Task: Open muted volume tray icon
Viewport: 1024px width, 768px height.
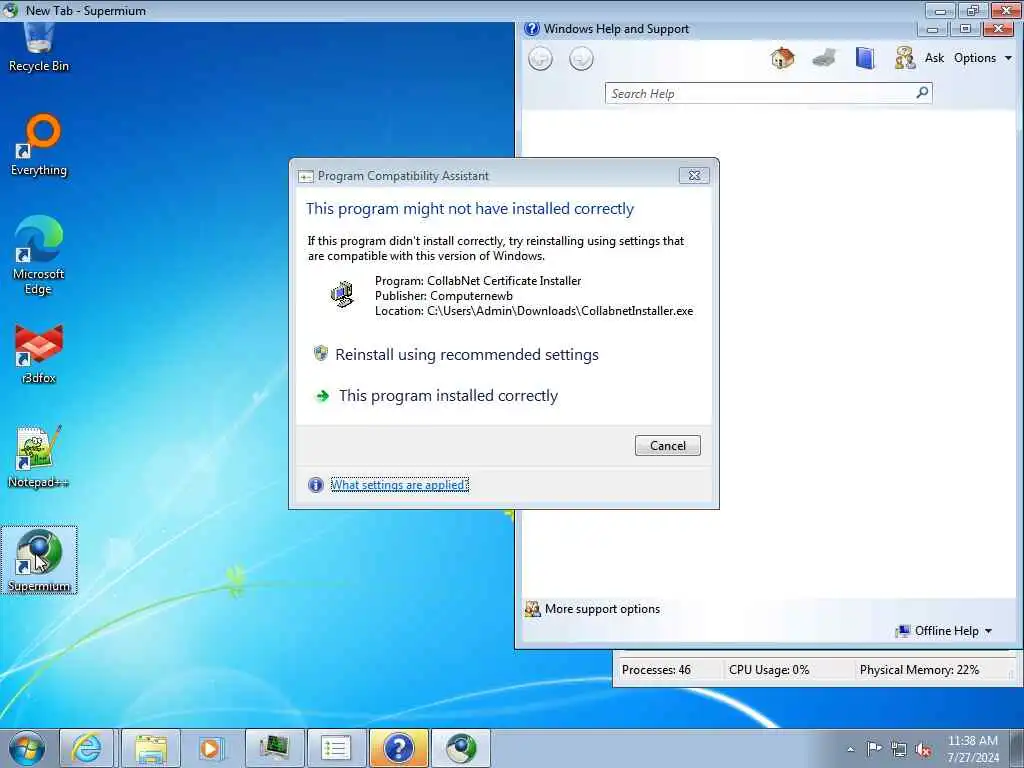Action: click(923, 749)
